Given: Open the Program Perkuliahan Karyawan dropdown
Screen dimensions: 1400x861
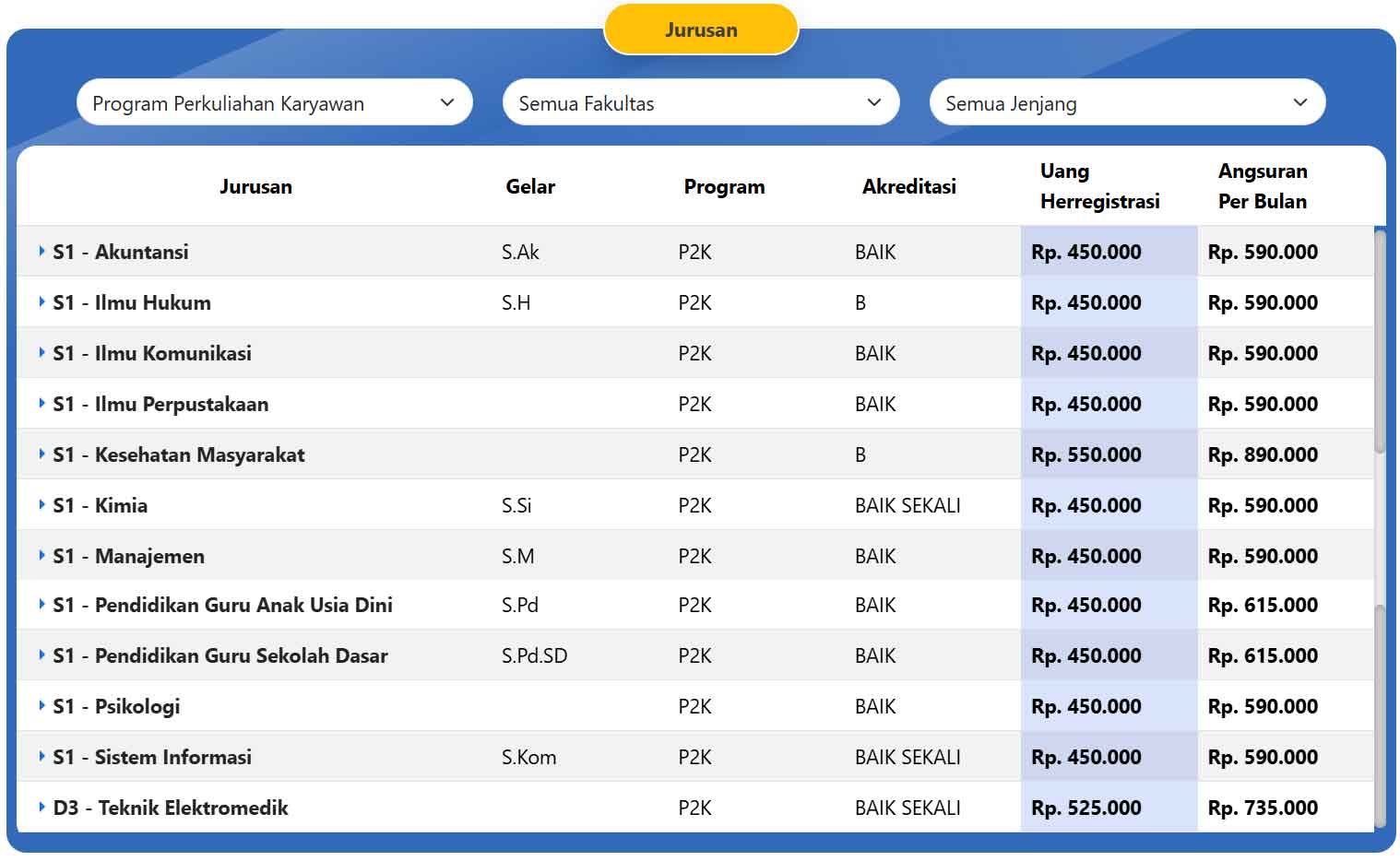Looking at the screenshot, I should pos(275,102).
